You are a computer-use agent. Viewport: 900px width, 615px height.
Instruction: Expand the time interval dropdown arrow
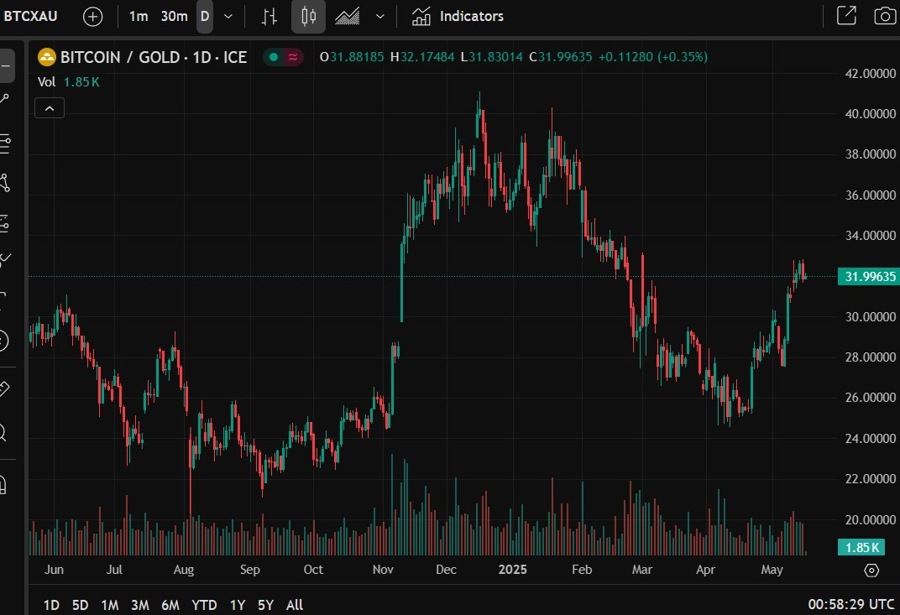(228, 16)
